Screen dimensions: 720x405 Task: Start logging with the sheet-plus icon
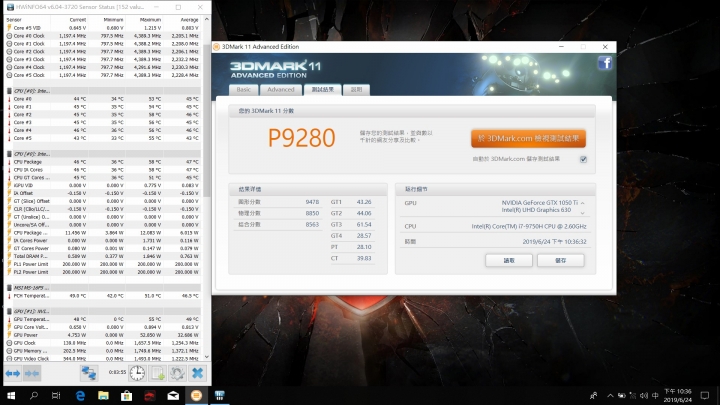tap(158, 373)
